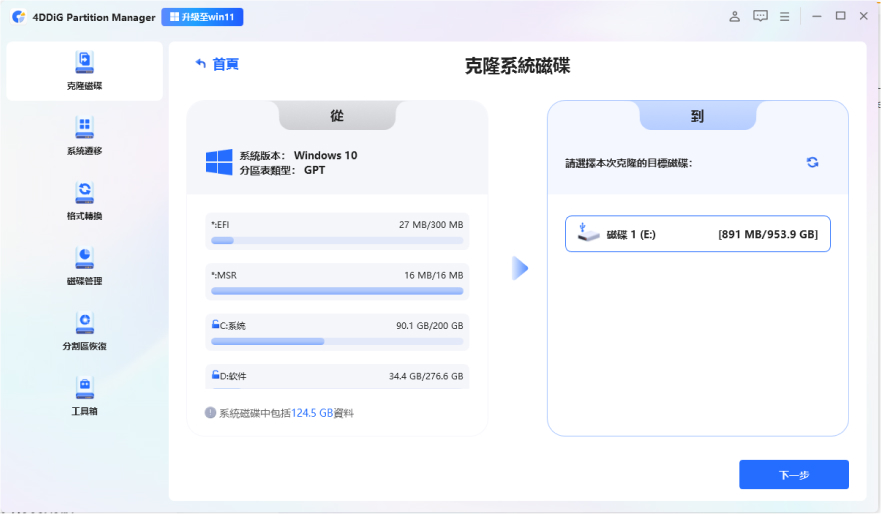The width and height of the screenshot is (881, 514).
Task: Click the USB drive icon of 磁碟 1
Action: [587, 232]
